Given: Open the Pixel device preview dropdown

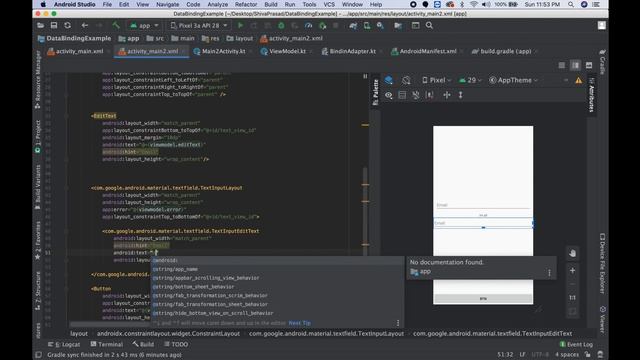Looking at the screenshot, I should click(437, 80).
